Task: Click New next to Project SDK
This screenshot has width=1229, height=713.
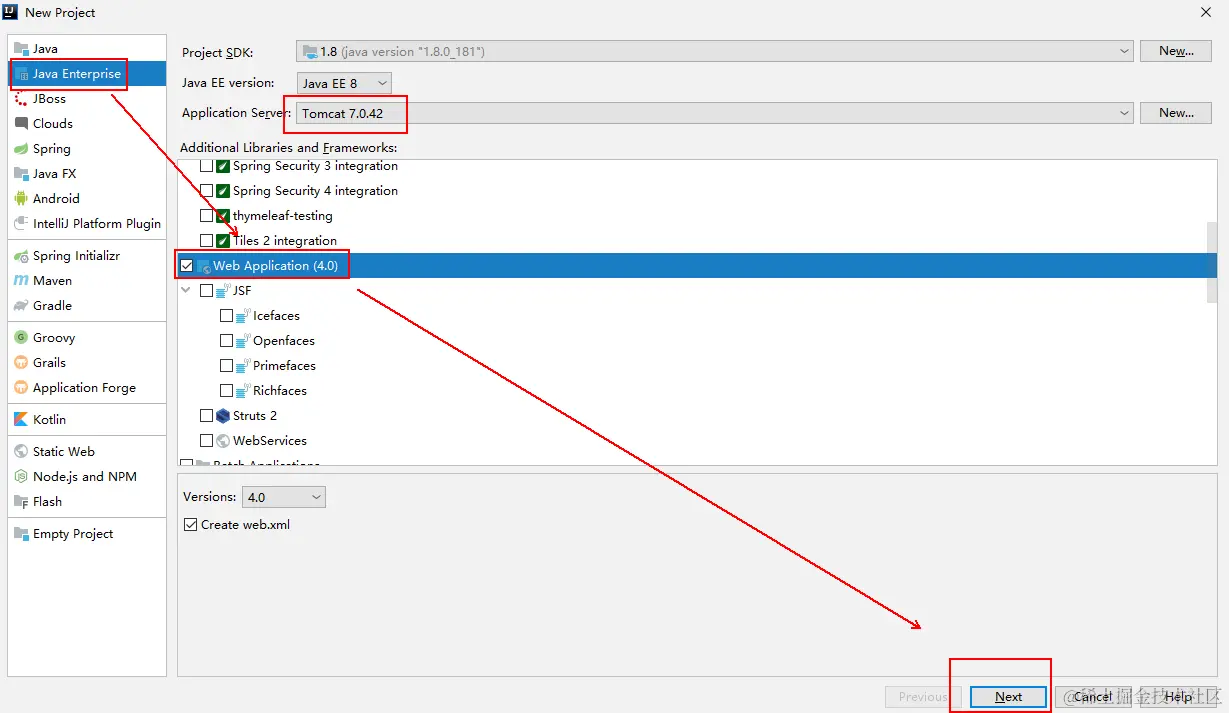Action: coord(1177,51)
